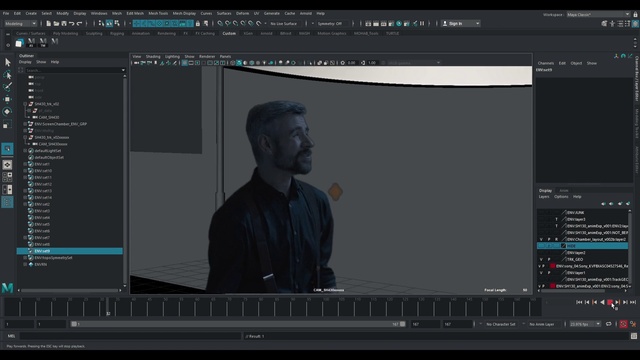640x360 pixels.
Task: Collapse the SH430_trk_v02 node
Action: click(25, 104)
